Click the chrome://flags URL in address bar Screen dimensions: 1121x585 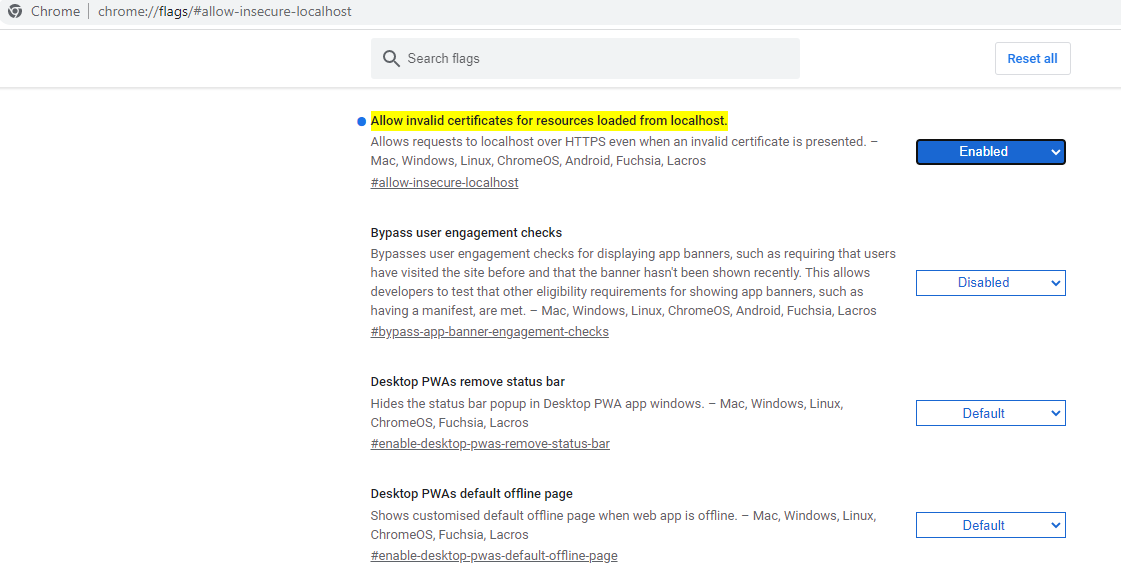(x=224, y=11)
